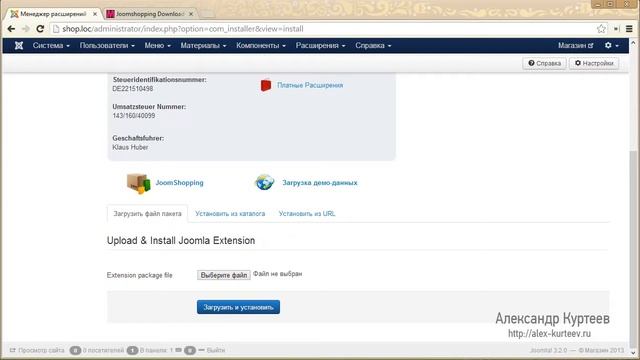Click the DE221510498 tax ID value

(x=133, y=89)
